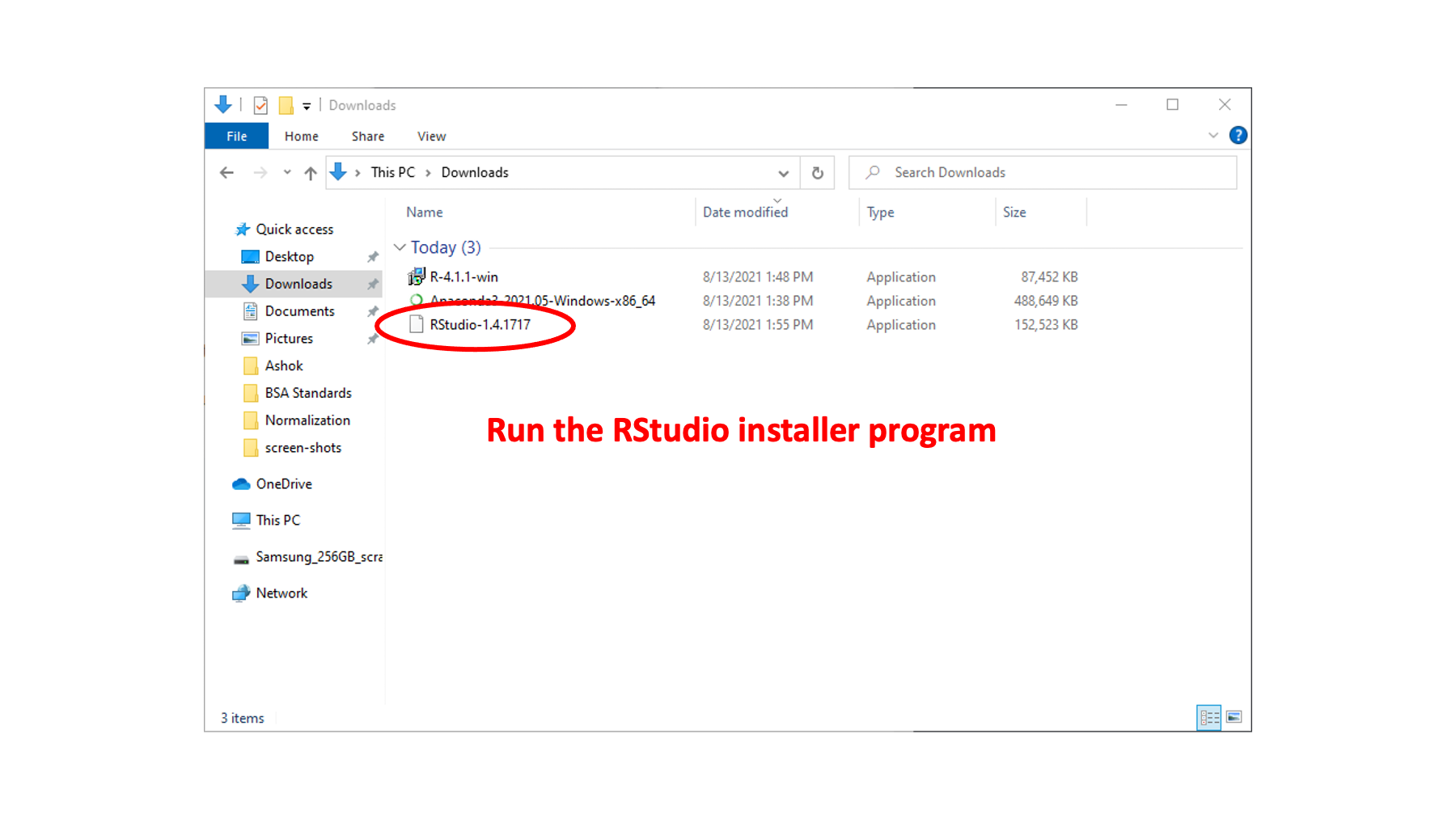
Task: Sort by the Date modified column header
Action: pos(745,212)
